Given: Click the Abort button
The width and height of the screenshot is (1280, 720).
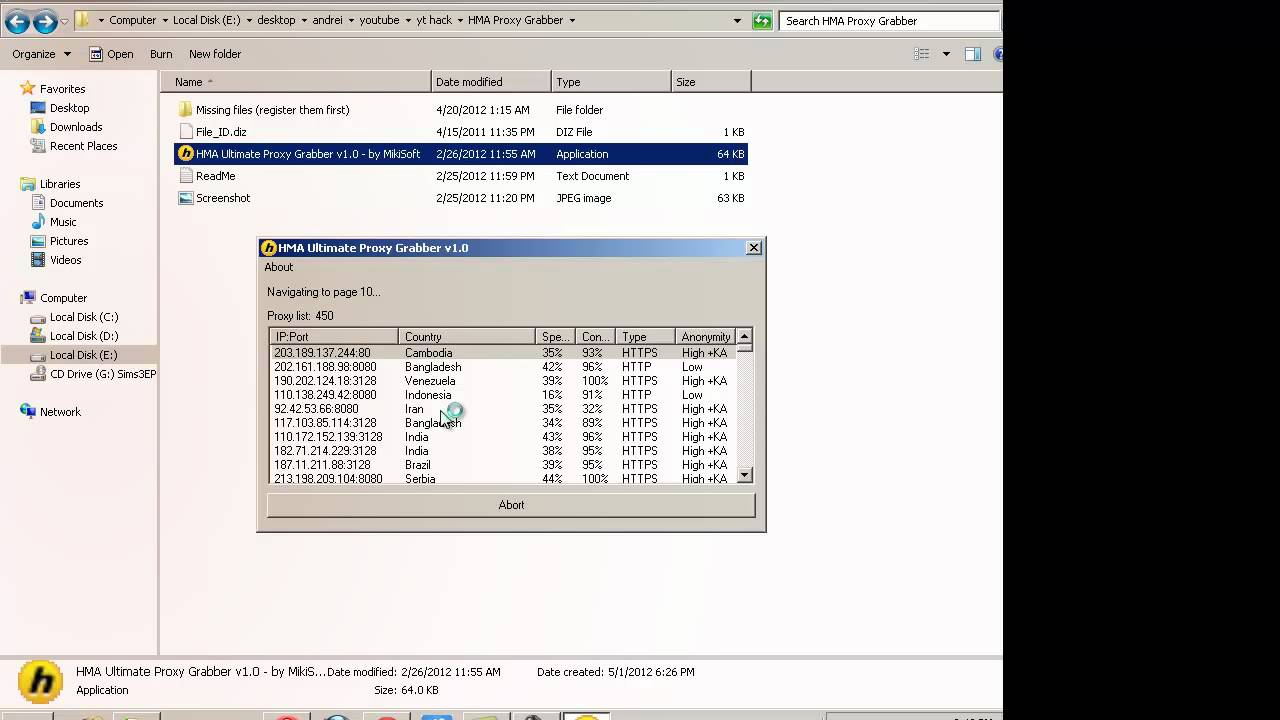Looking at the screenshot, I should click(511, 505).
